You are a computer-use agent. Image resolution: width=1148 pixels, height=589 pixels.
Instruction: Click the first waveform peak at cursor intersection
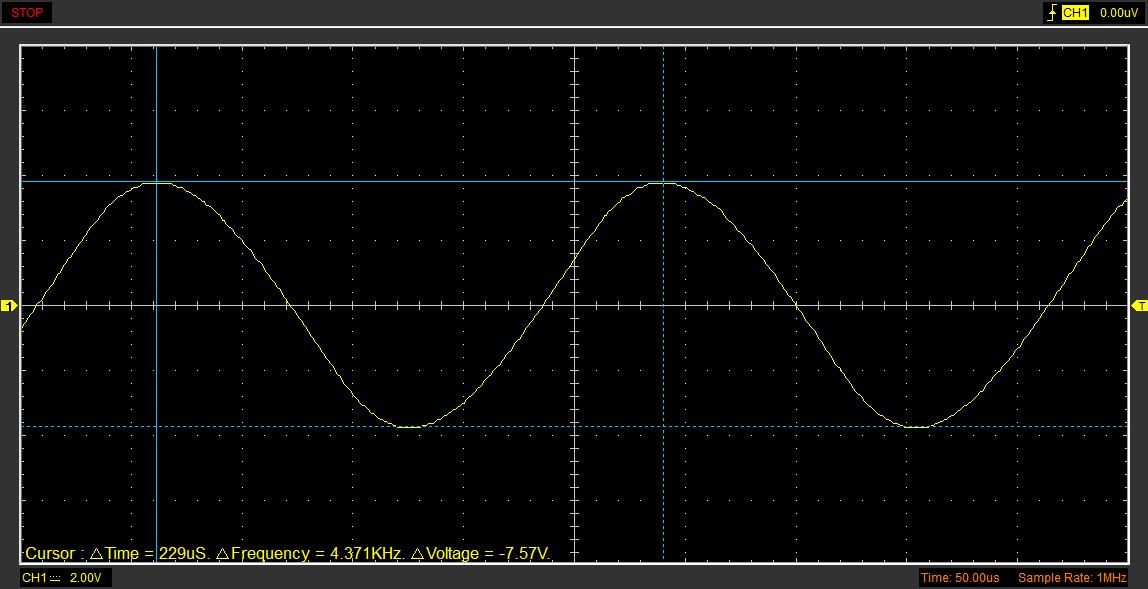pyautogui.click(x=156, y=182)
